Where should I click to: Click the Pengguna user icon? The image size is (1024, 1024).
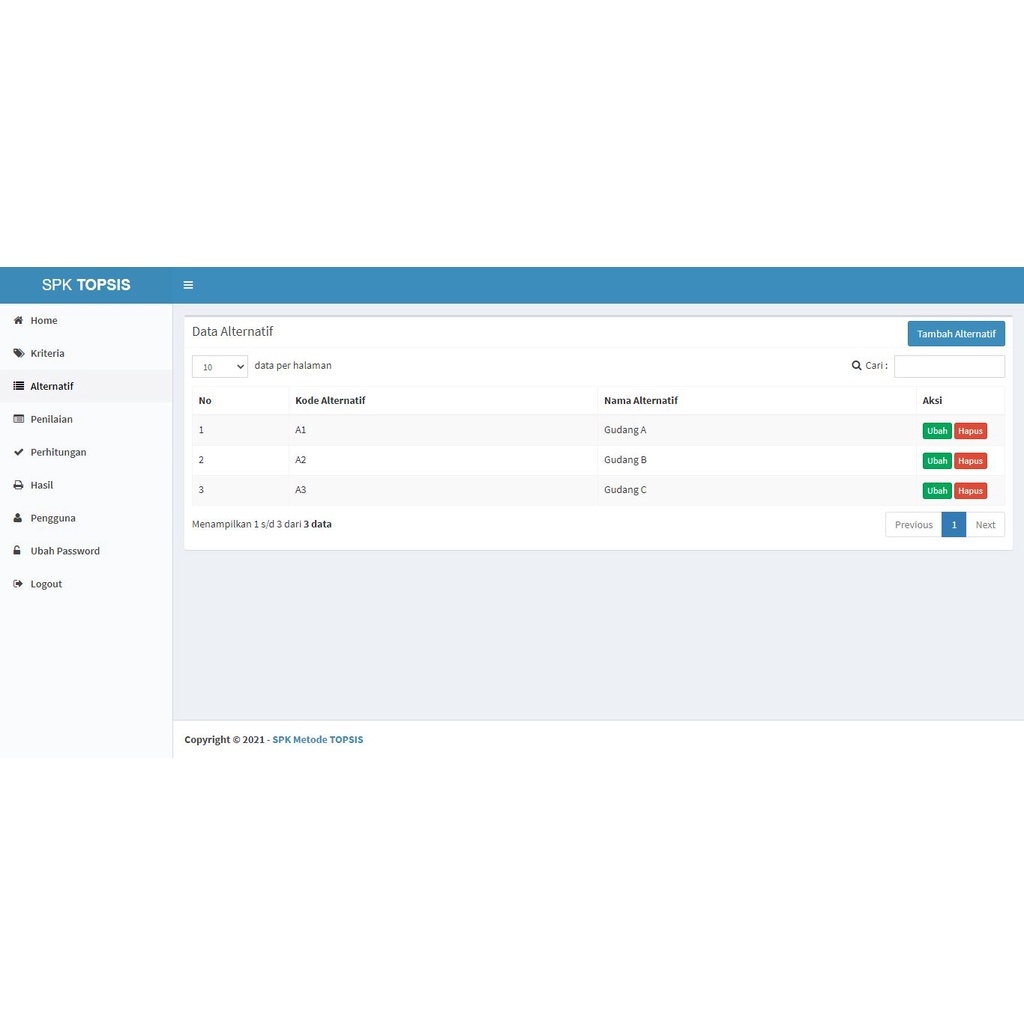(x=18, y=519)
